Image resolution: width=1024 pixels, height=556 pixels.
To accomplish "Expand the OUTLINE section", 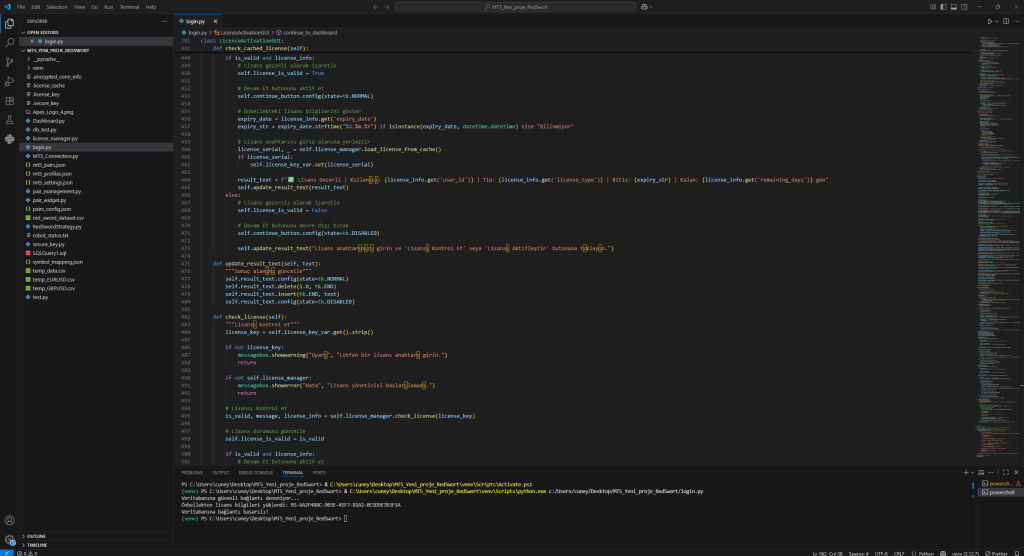I will coord(36,536).
